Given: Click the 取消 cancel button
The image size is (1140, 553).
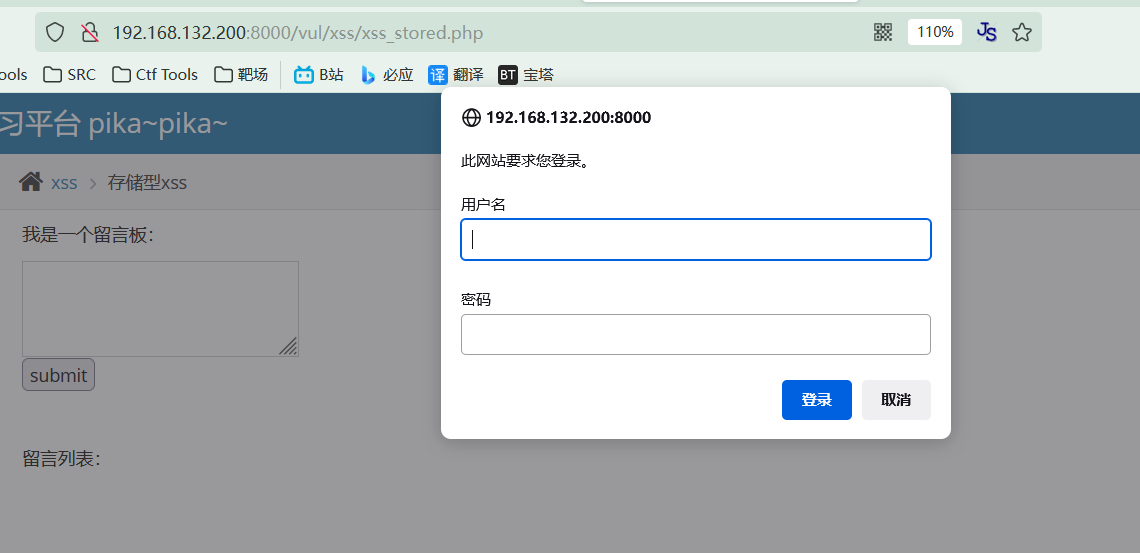Looking at the screenshot, I should coord(895,400).
